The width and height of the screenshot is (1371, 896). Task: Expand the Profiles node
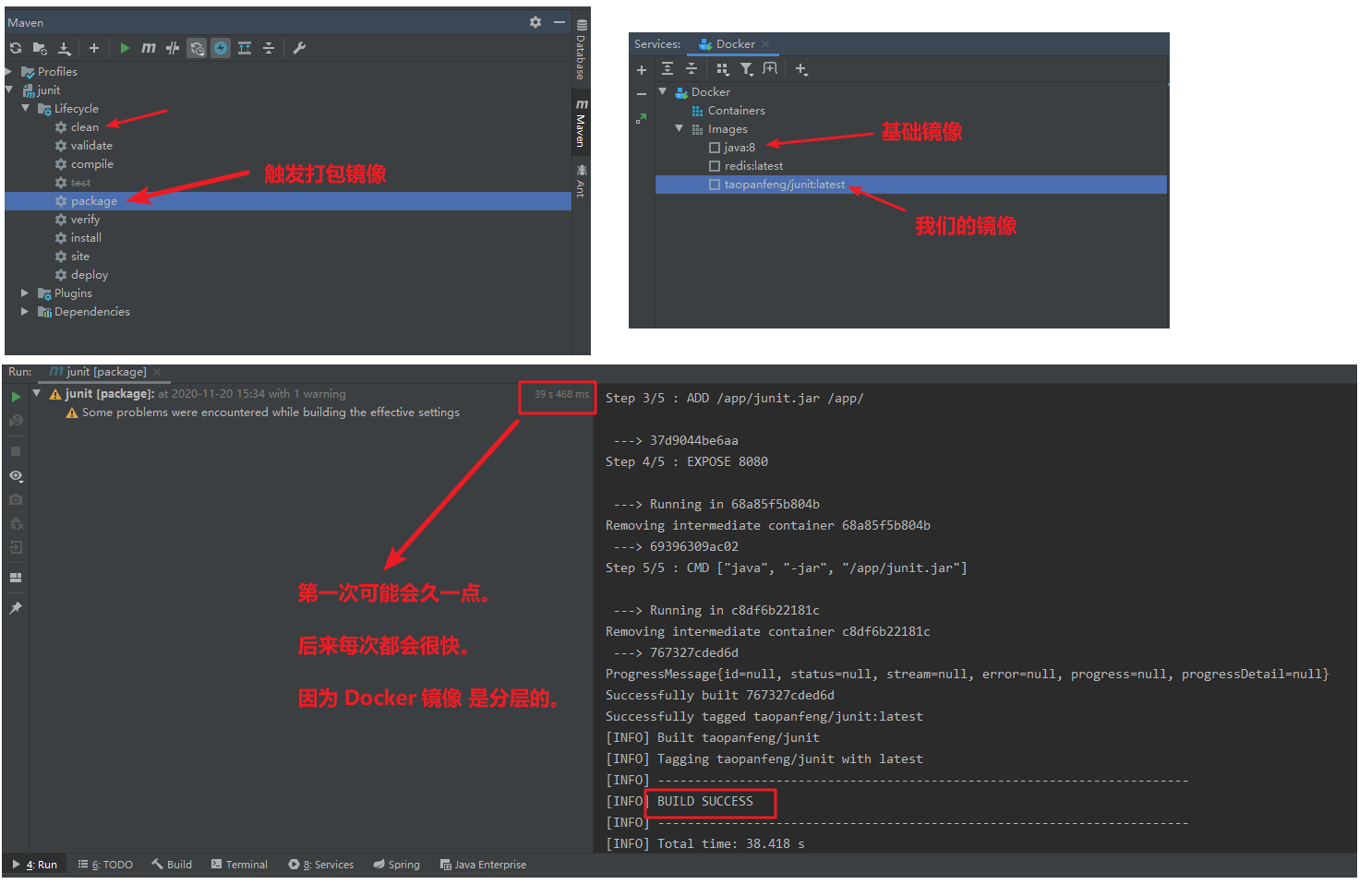(x=8, y=71)
